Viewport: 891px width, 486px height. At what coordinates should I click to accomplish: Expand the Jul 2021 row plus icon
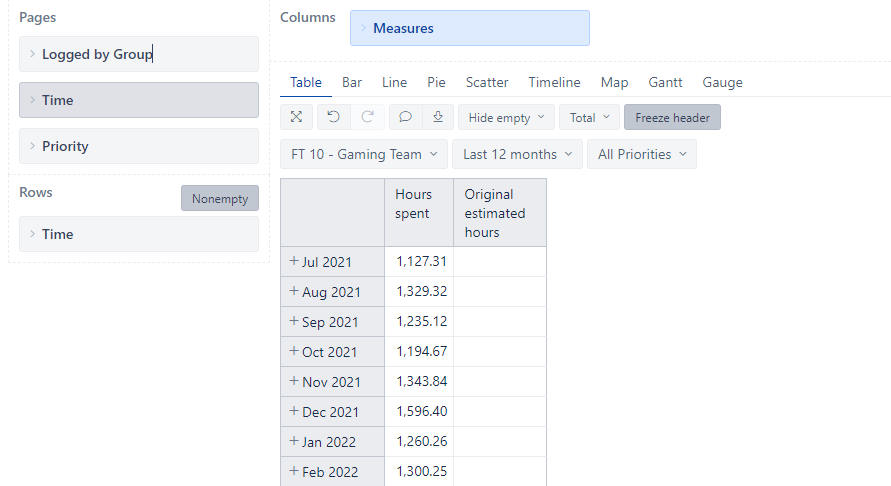294,261
